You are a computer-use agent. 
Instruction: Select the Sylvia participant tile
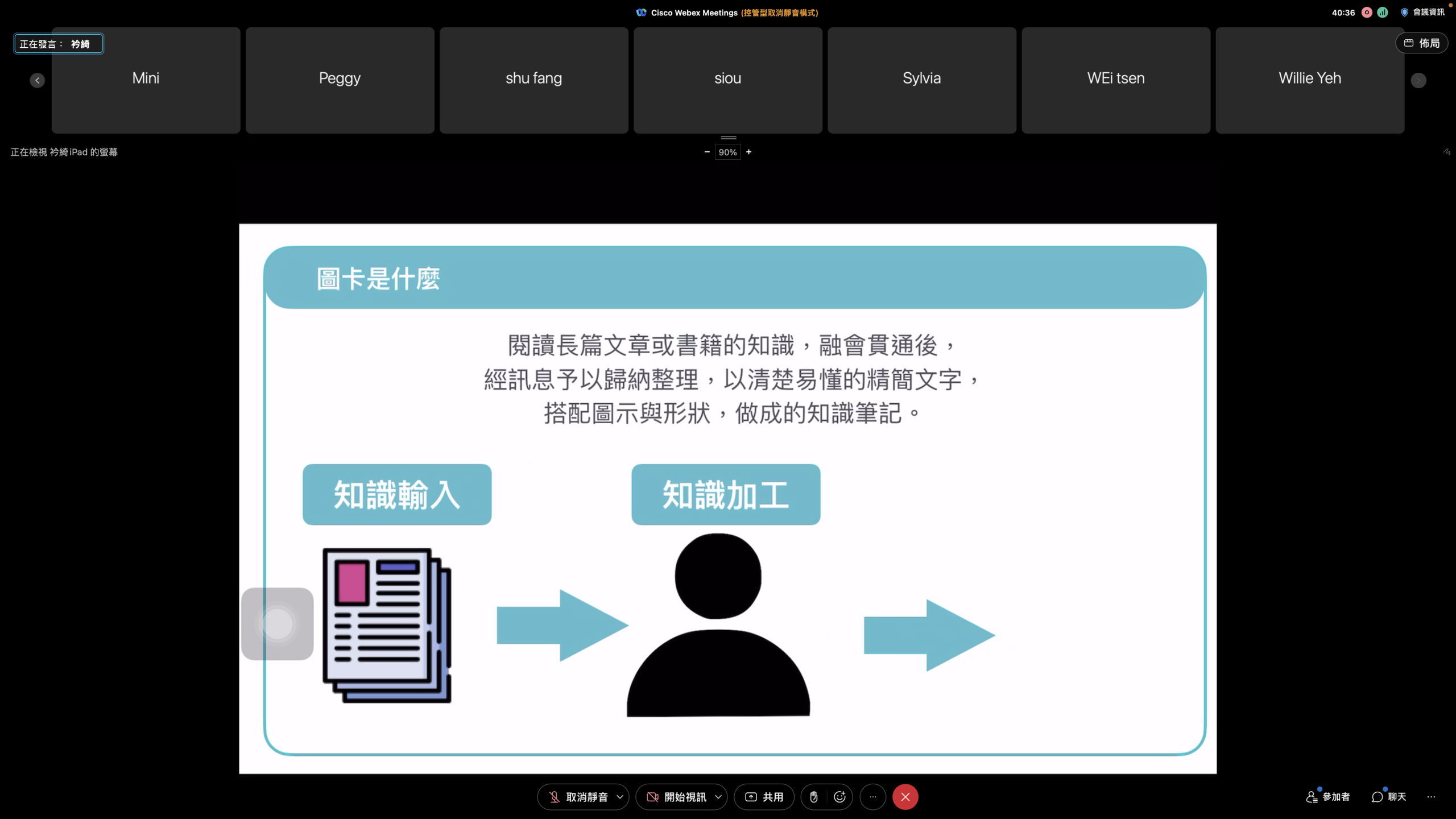(921, 80)
